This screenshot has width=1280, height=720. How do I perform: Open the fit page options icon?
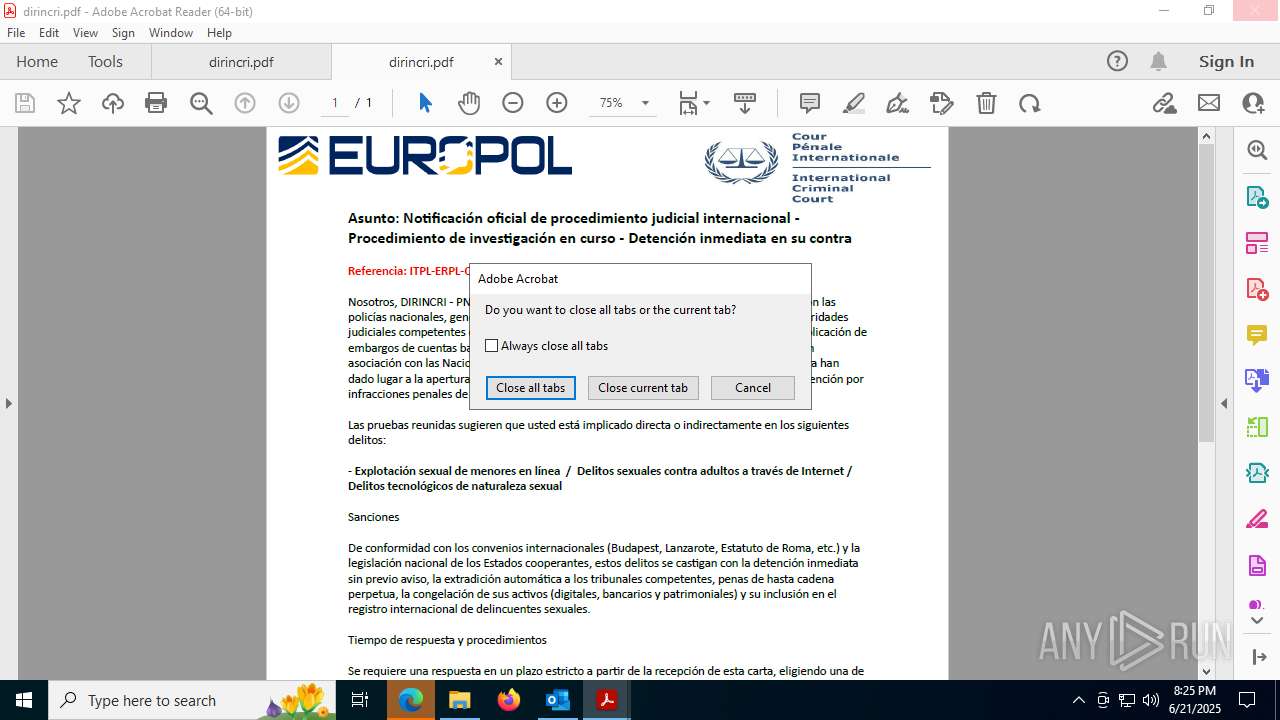click(x=694, y=103)
